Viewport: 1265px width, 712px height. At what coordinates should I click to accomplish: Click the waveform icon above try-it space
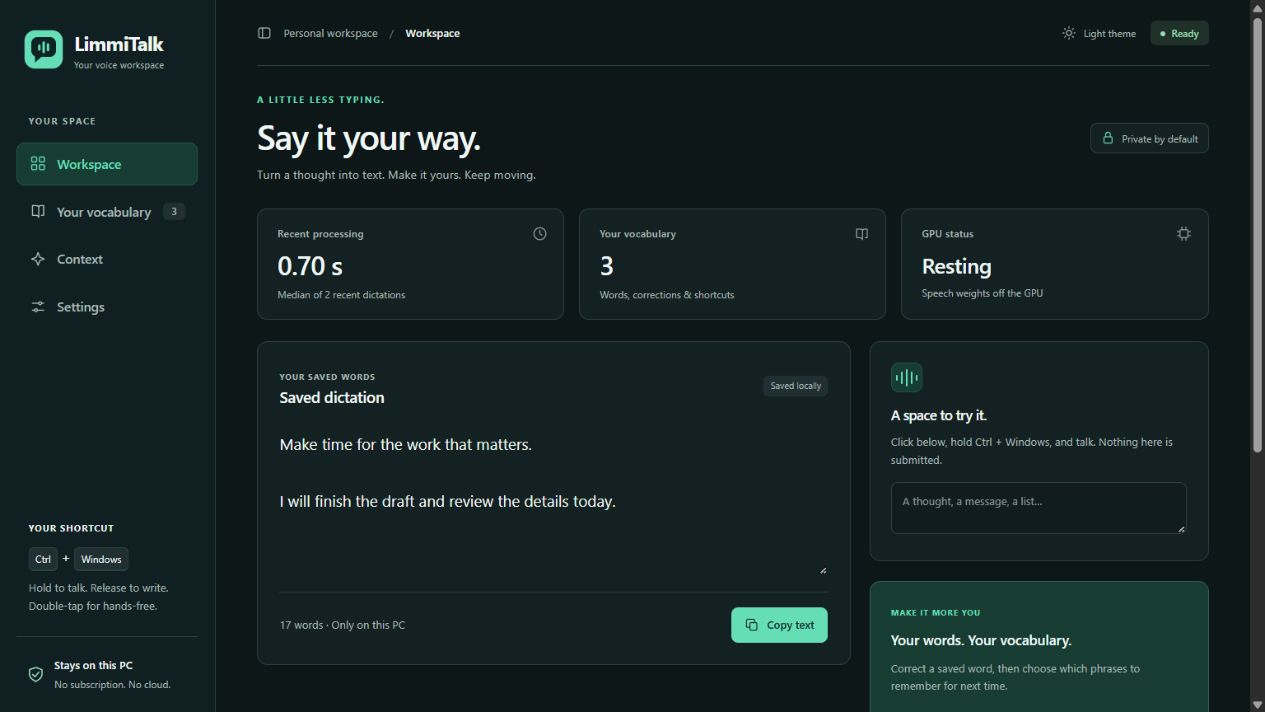[x=907, y=378]
